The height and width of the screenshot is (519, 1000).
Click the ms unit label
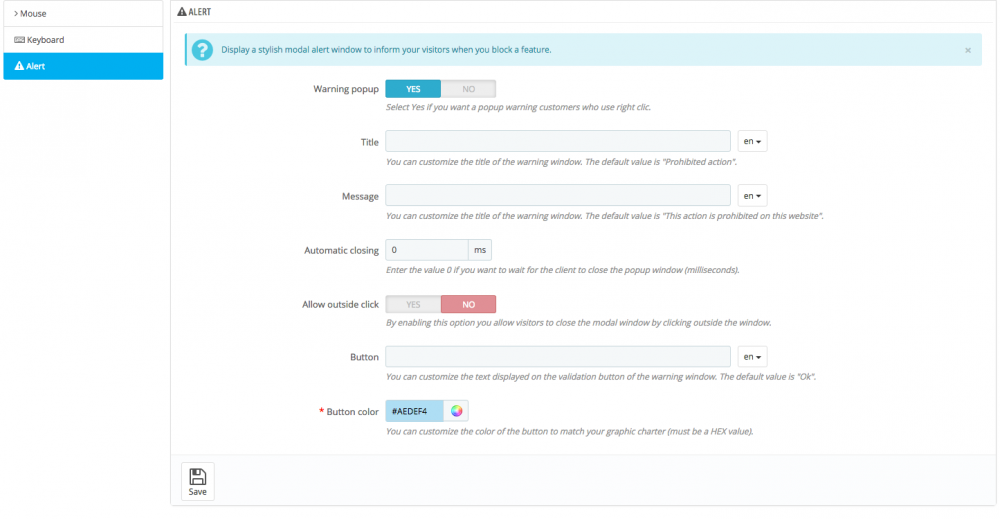pyautogui.click(x=480, y=249)
